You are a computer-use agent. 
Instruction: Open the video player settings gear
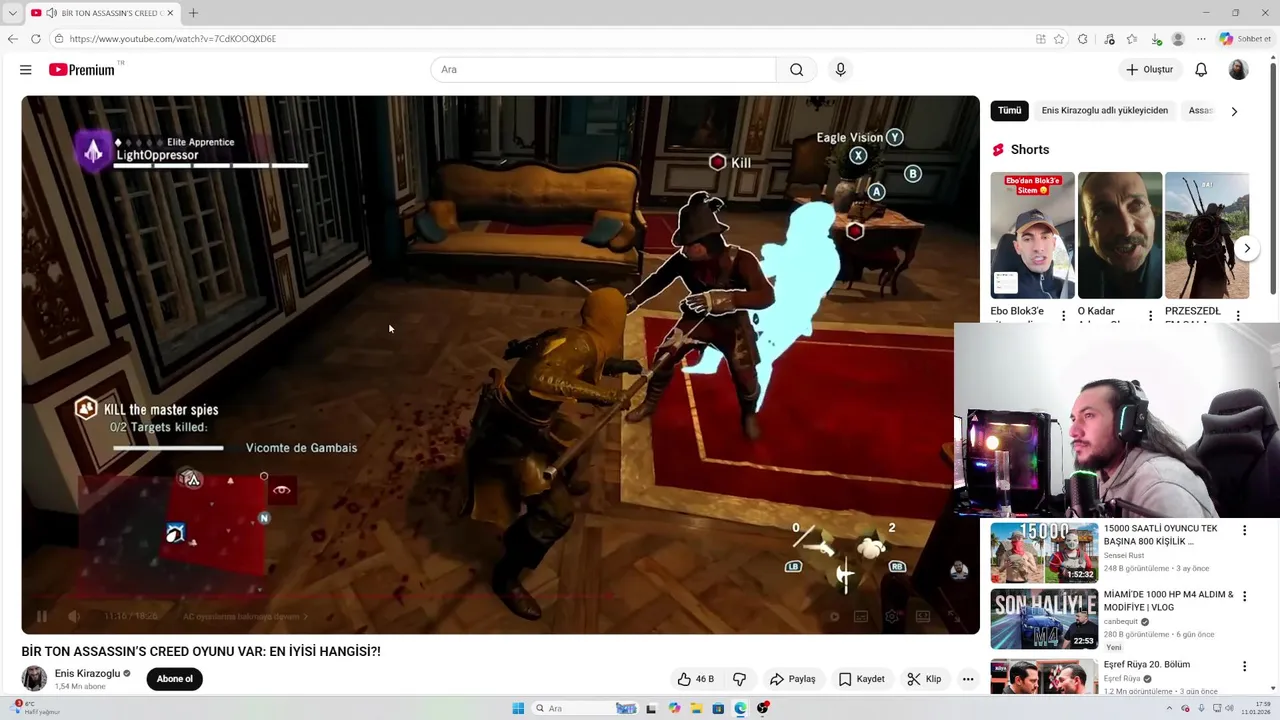892,616
